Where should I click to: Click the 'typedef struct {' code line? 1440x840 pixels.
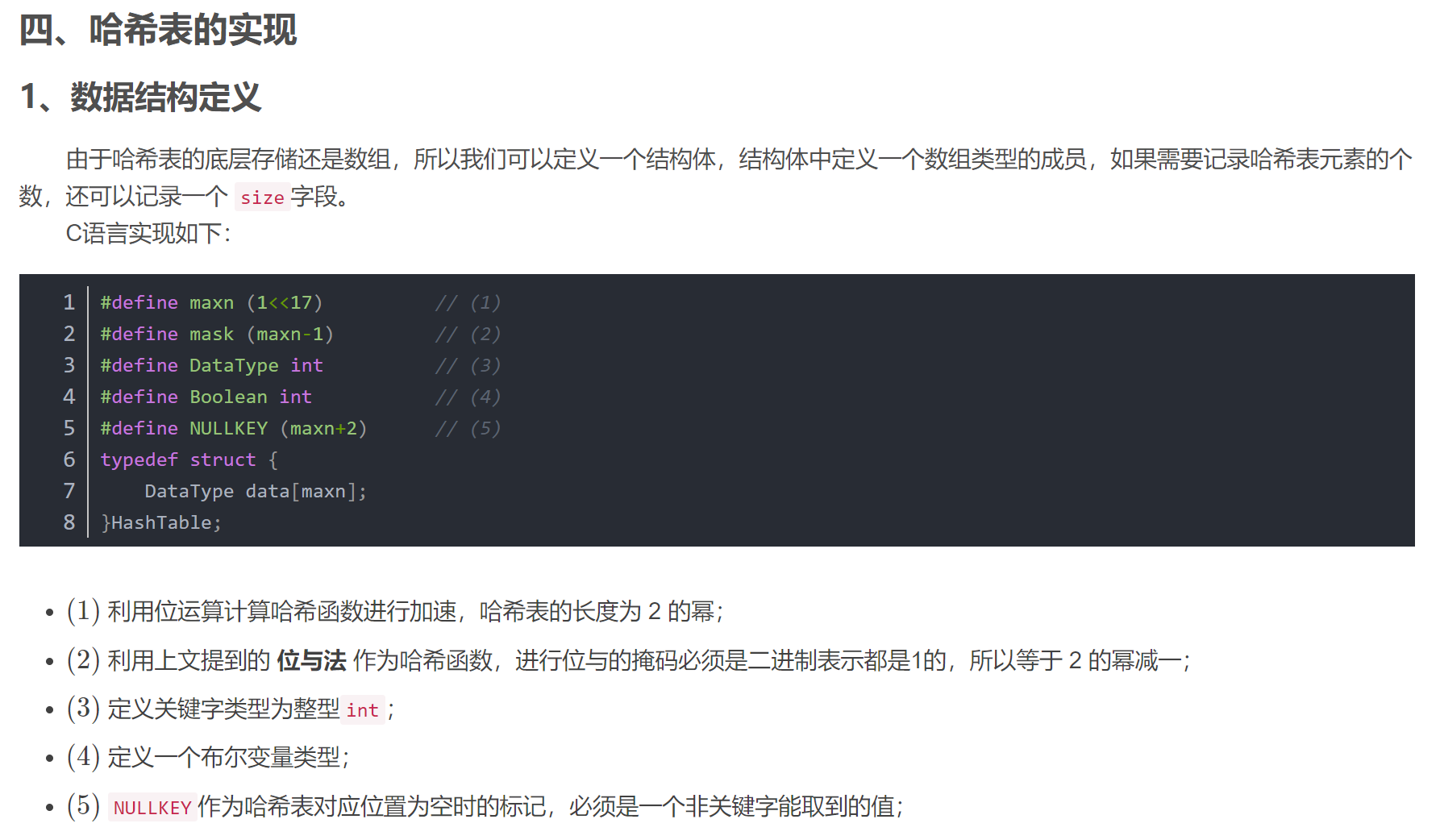coord(189,460)
